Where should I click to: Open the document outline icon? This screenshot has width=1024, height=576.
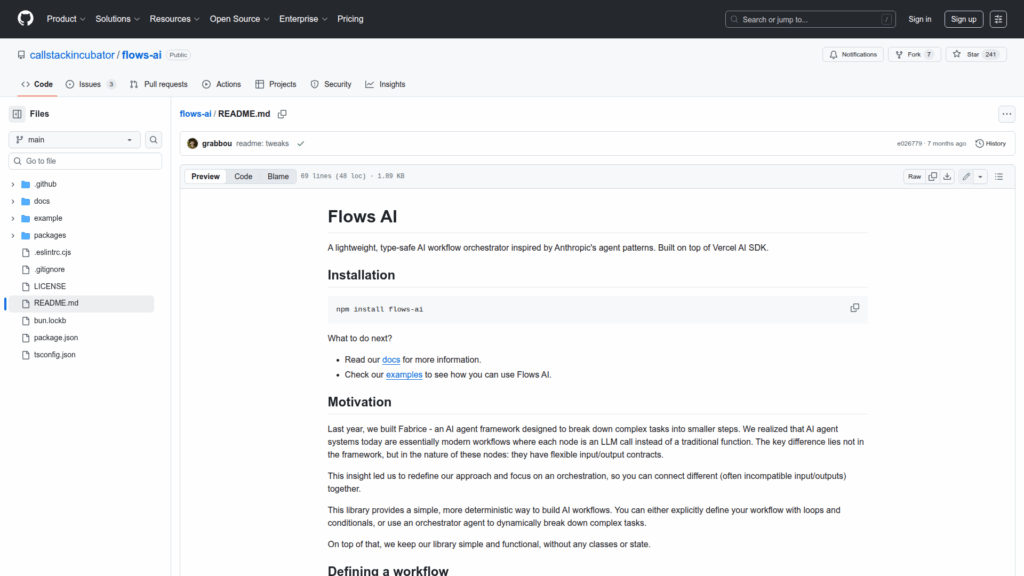[998, 176]
